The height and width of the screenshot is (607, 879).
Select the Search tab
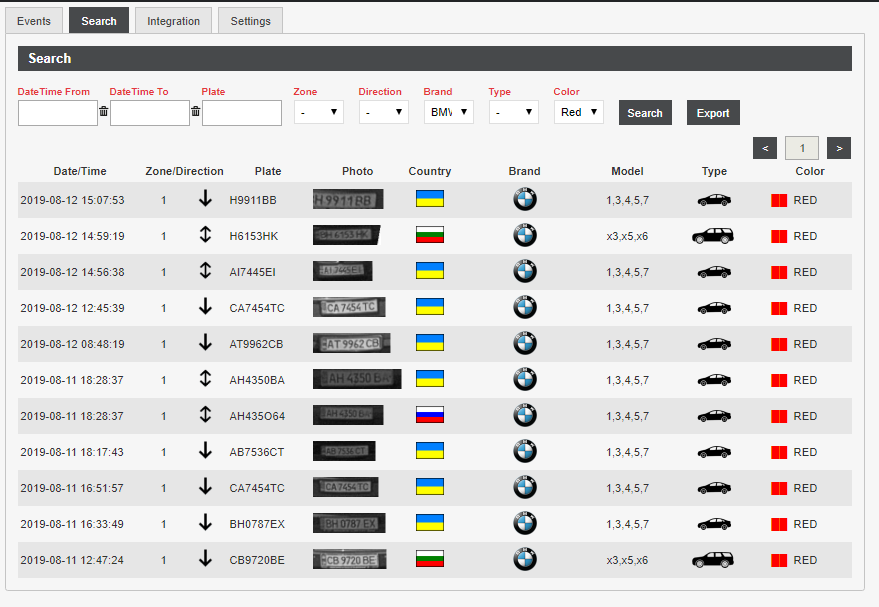99,21
